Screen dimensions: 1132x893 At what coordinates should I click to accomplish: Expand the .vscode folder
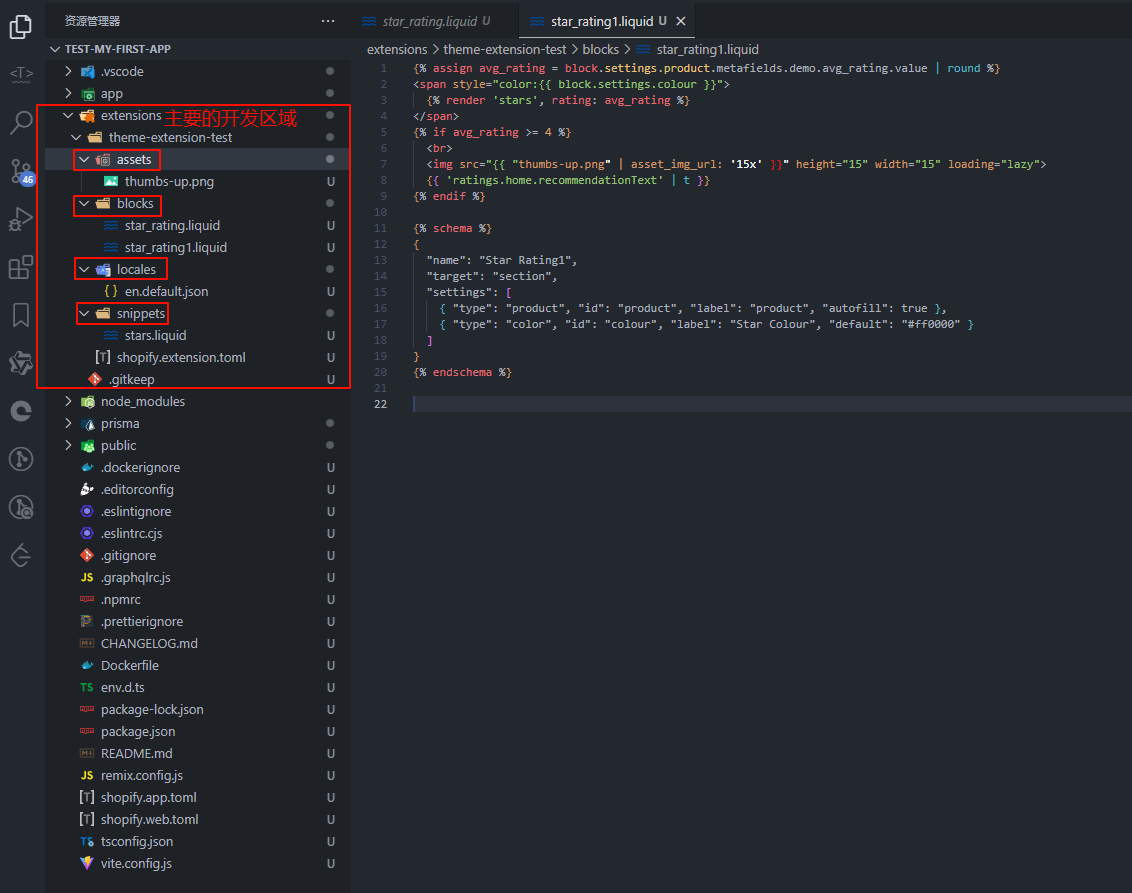point(69,72)
